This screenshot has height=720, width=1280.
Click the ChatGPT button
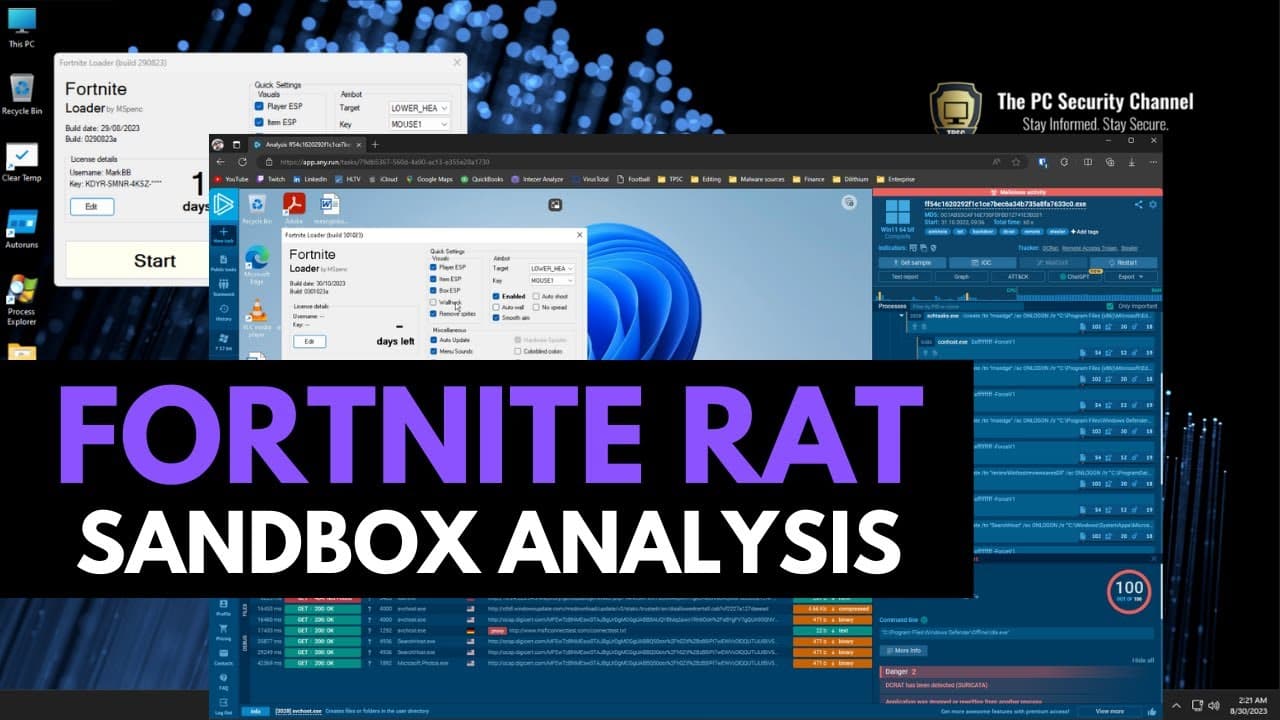pyautogui.click(x=1075, y=276)
